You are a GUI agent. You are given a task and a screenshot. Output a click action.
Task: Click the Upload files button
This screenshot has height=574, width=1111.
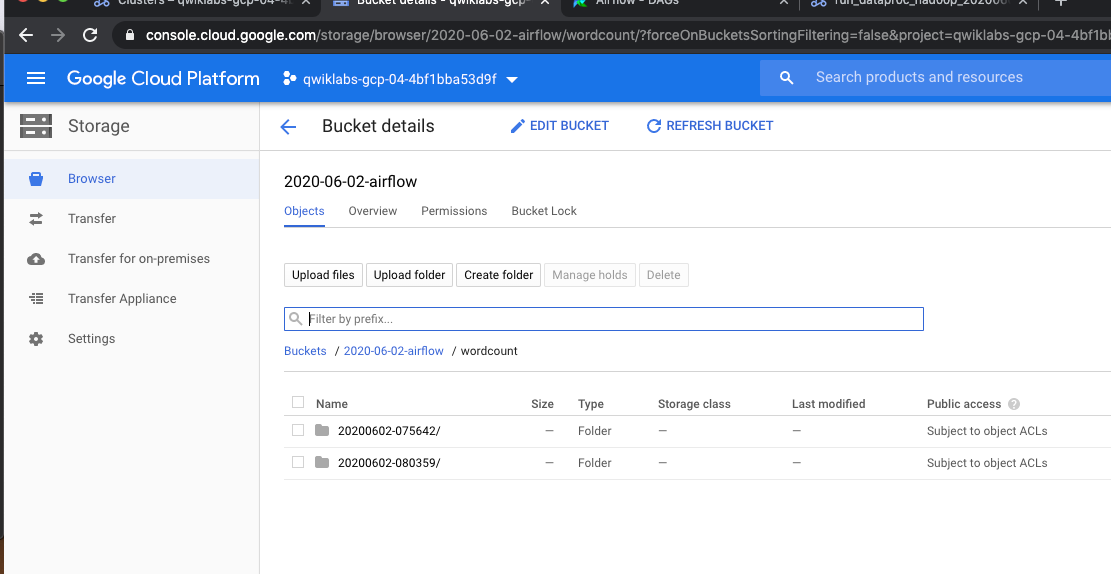[323, 275]
